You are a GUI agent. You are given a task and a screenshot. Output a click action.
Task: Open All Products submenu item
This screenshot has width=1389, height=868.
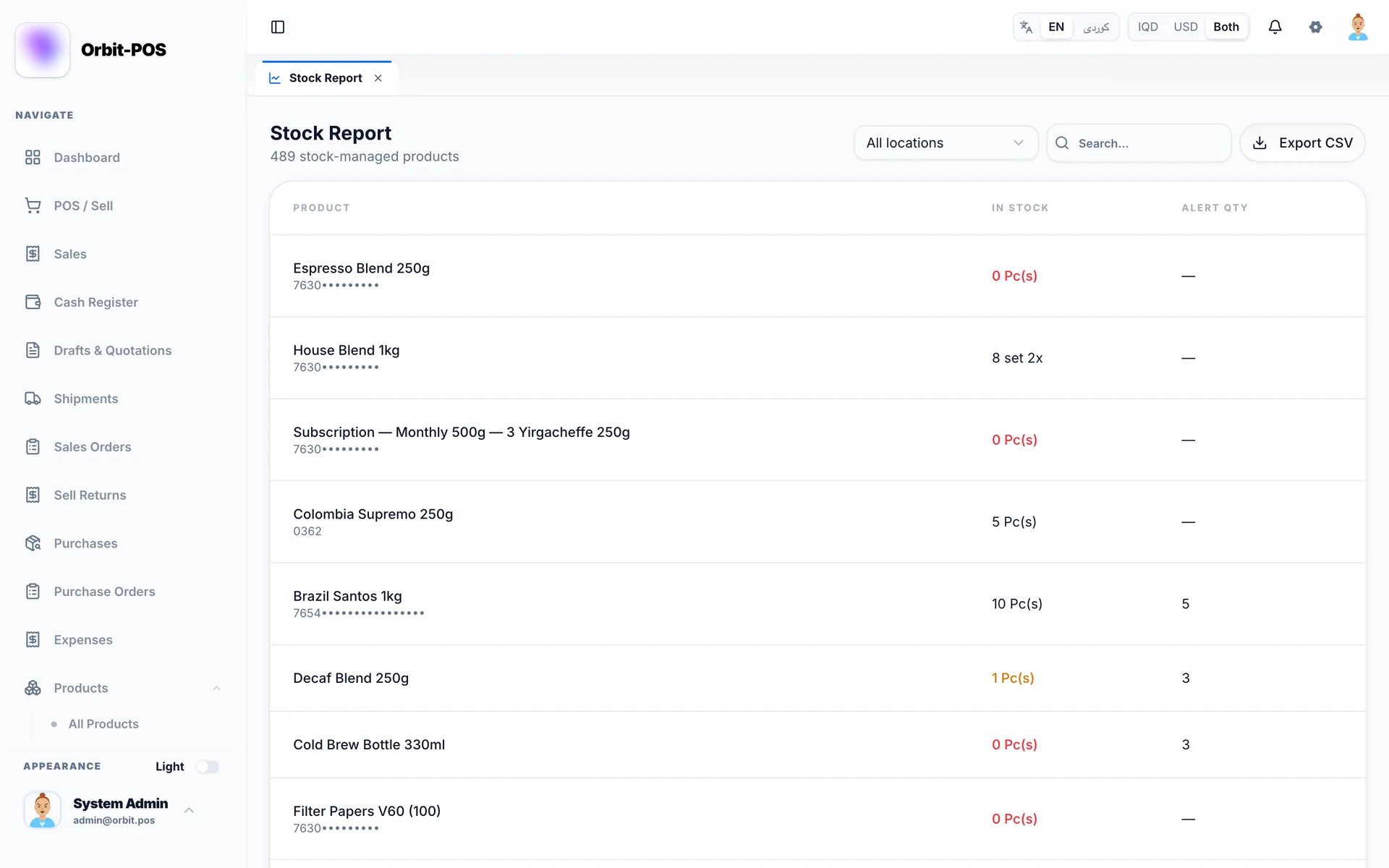pyautogui.click(x=103, y=724)
